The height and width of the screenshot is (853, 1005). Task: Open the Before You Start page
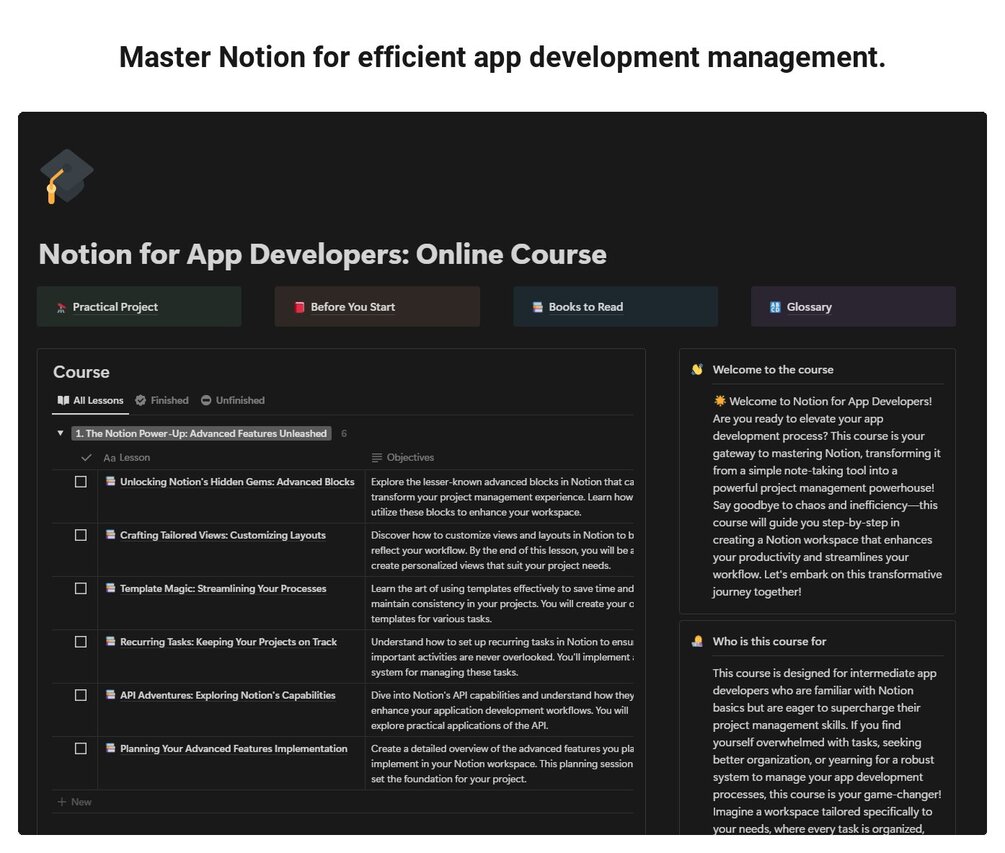coord(377,307)
